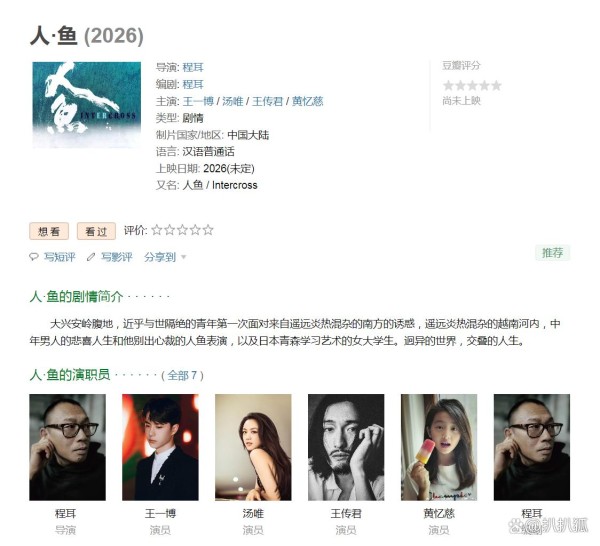
Task: Open 黄忆慈 cast photo holding popsicle
Action: click(x=439, y=447)
